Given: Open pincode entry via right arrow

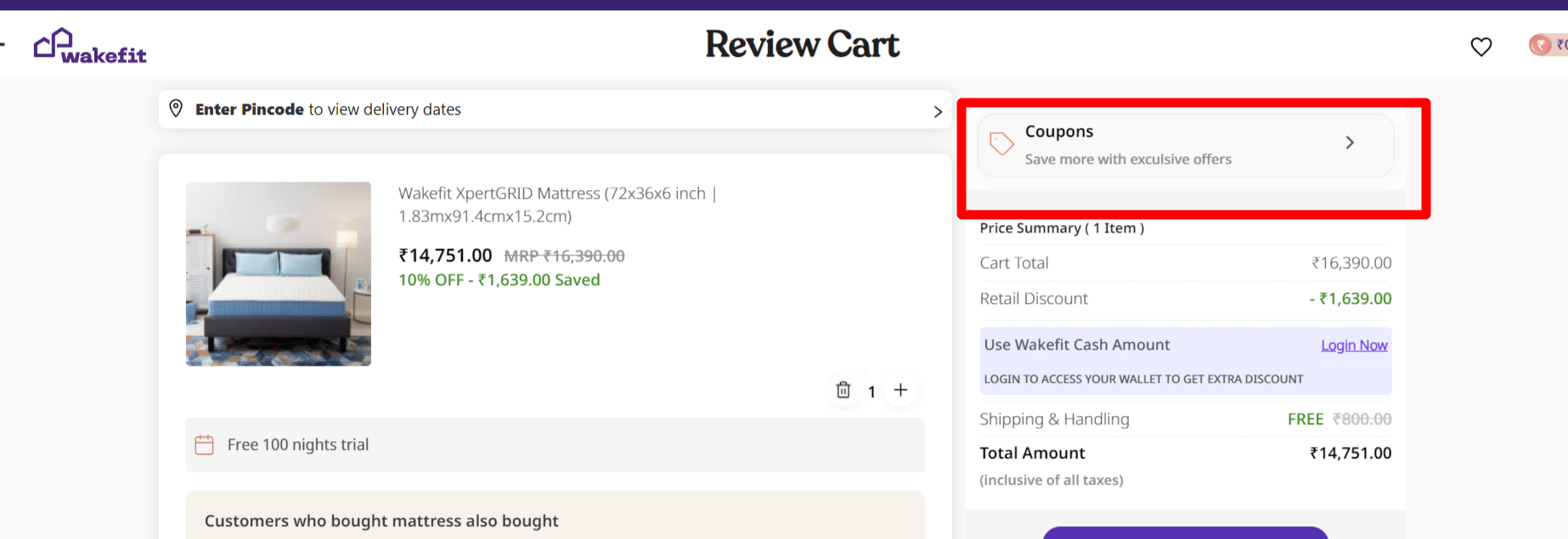Looking at the screenshot, I should point(937,111).
